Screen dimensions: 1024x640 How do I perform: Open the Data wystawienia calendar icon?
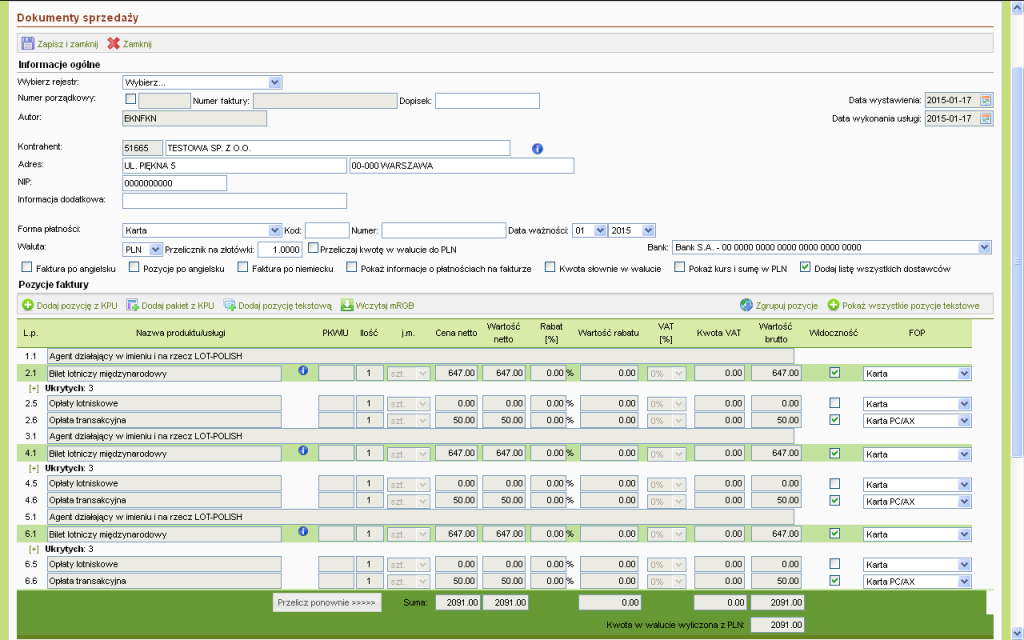(986, 100)
